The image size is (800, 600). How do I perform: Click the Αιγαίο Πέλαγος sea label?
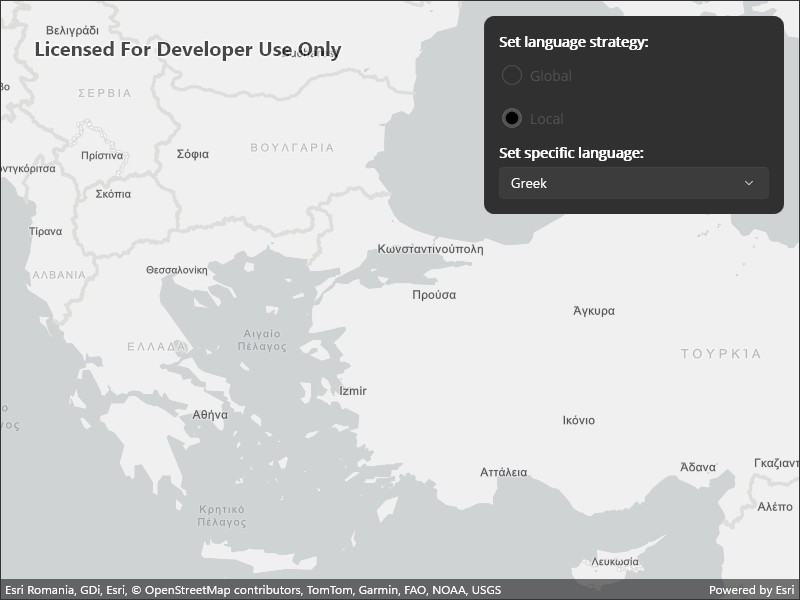(x=262, y=340)
